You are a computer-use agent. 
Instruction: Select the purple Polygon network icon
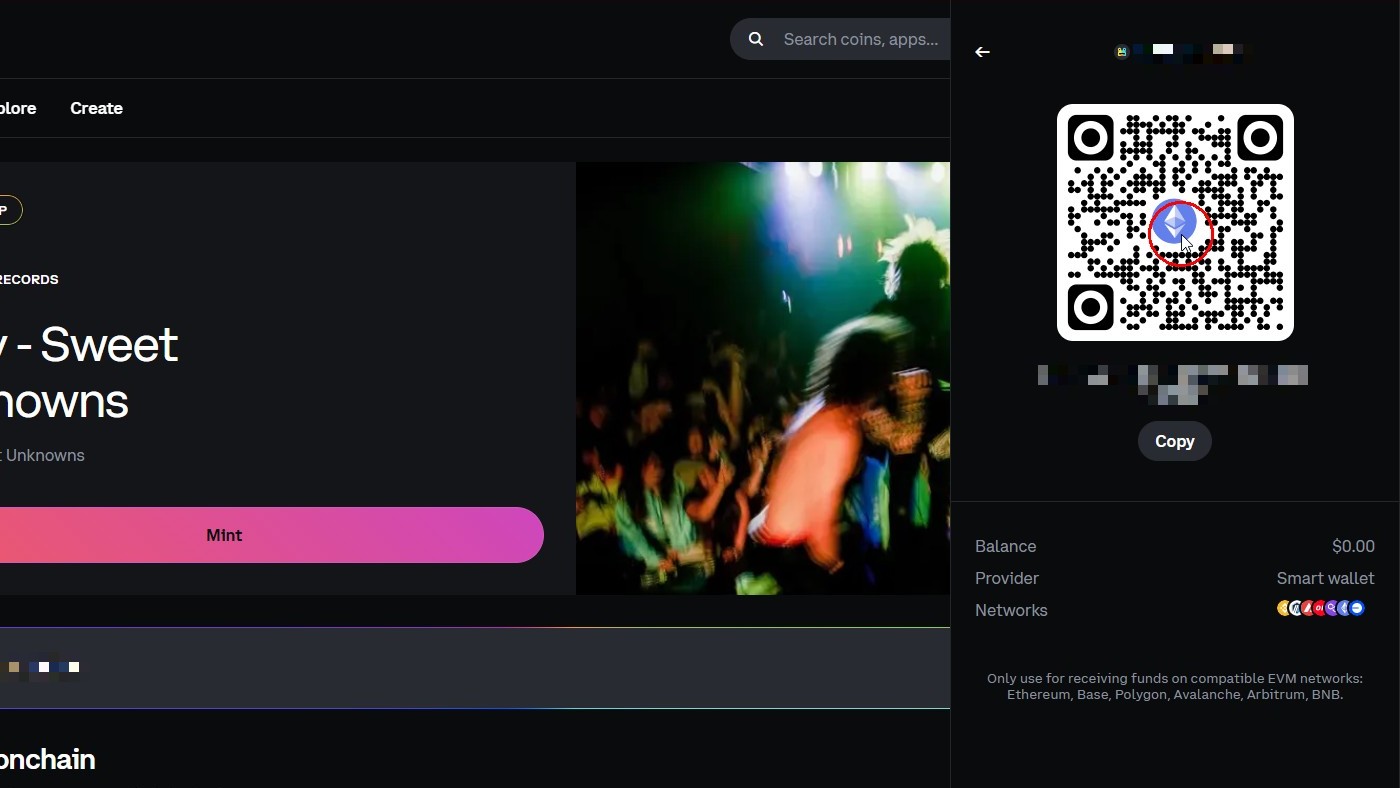1332,608
